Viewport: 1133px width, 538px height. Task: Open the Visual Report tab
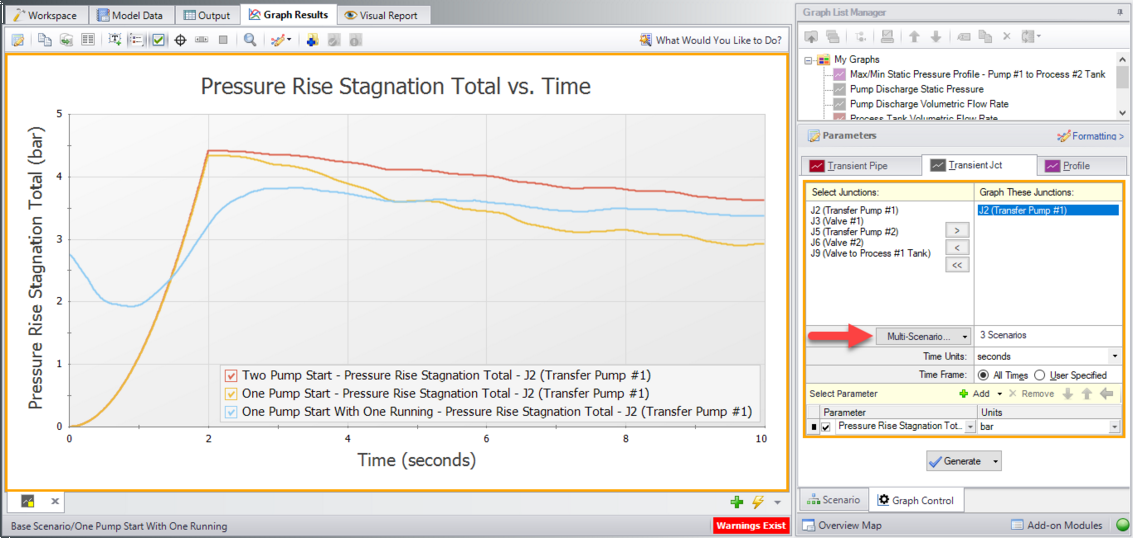click(x=383, y=14)
